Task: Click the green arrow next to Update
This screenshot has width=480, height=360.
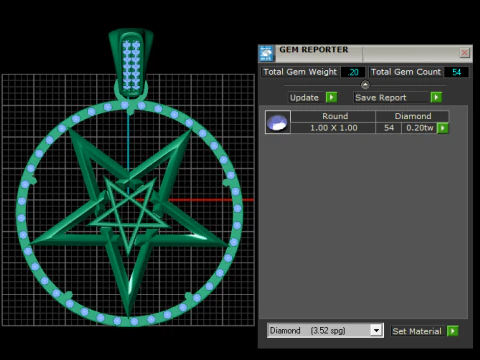Action: pyautogui.click(x=331, y=97)
